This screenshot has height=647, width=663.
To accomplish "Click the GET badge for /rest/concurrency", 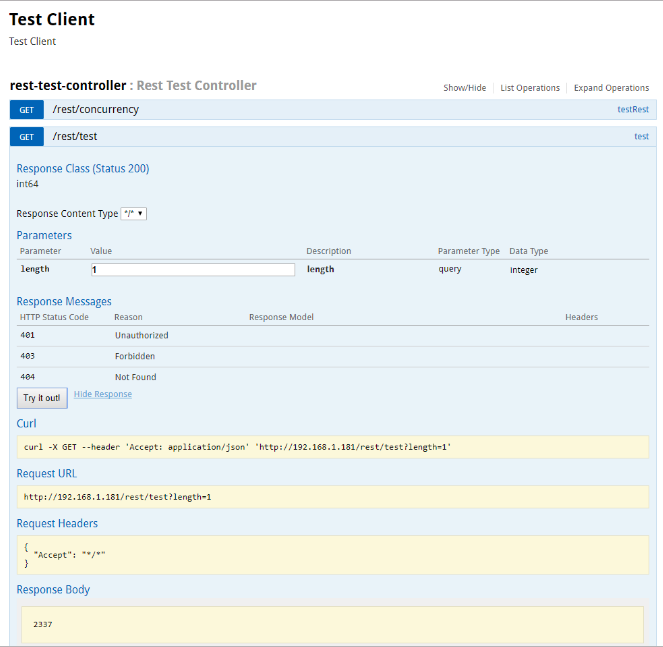I will pos(27,110).
